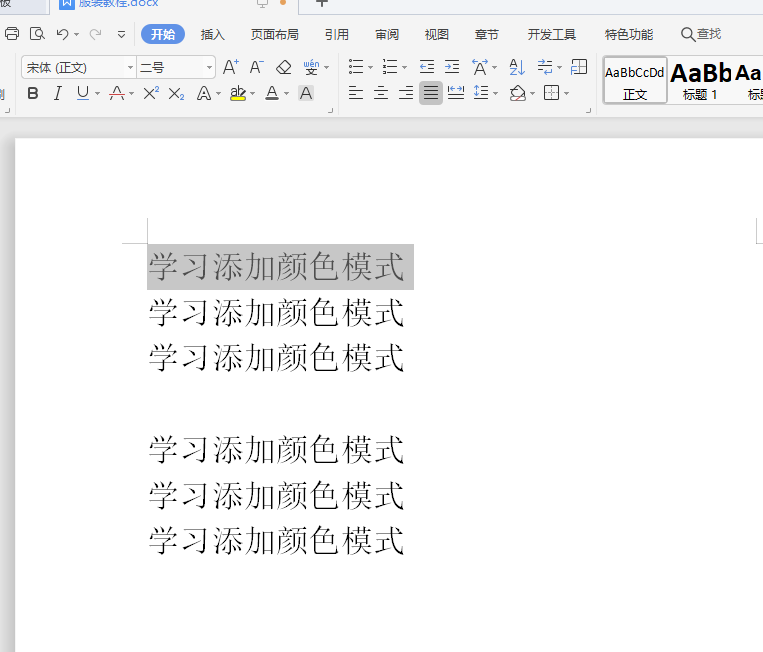Open undo history dropdown arrow
Image resolution: width=763 pixels, height=652 pixels.
click(76, 35)
